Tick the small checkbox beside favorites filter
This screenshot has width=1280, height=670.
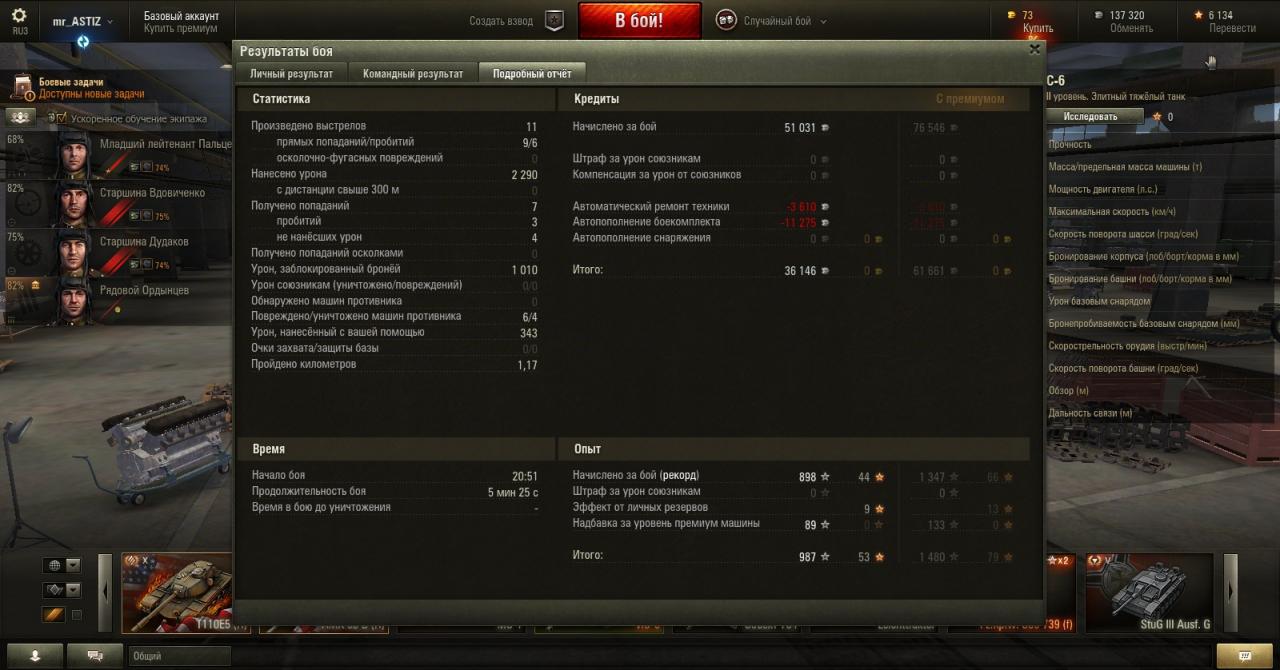click(x=76, y=614)
